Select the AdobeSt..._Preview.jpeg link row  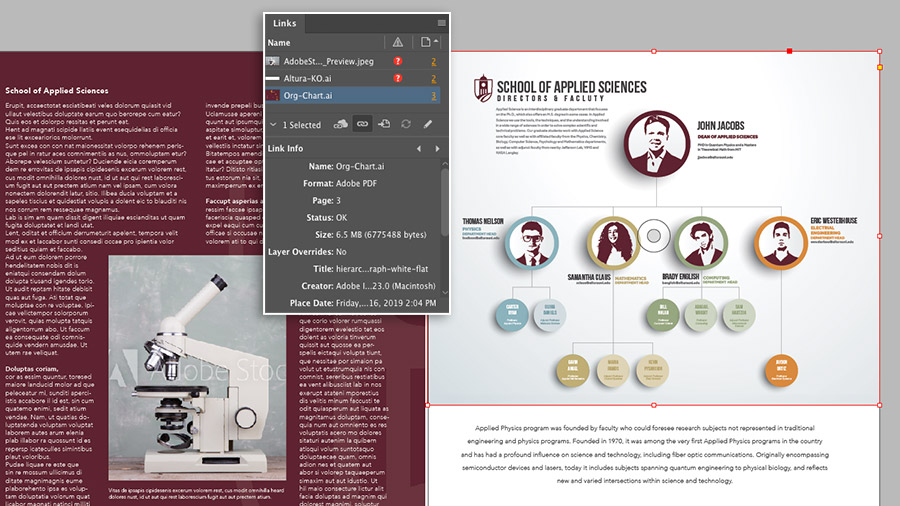[x=352, y=61]
